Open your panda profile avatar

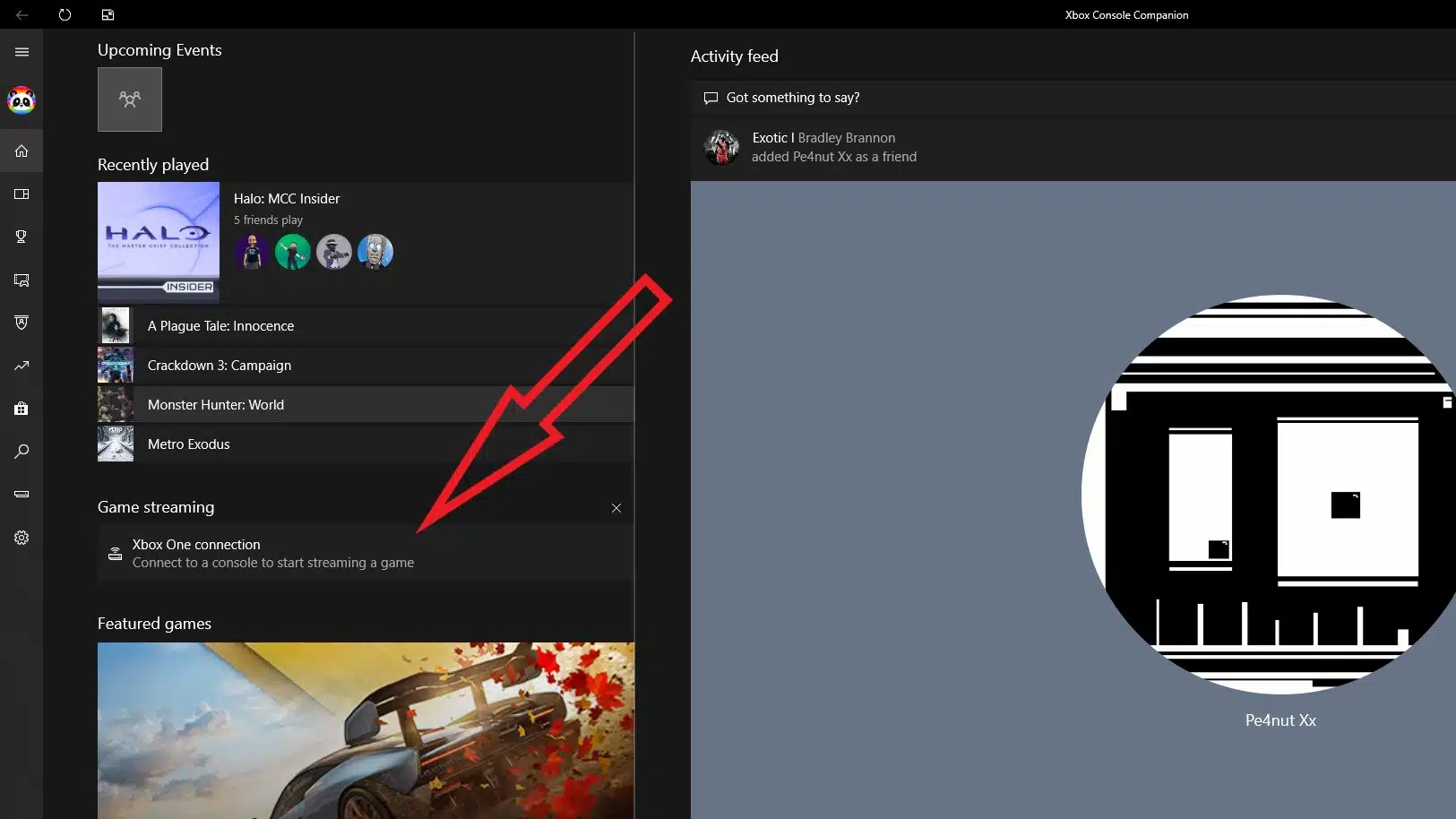tap(21, 100)
